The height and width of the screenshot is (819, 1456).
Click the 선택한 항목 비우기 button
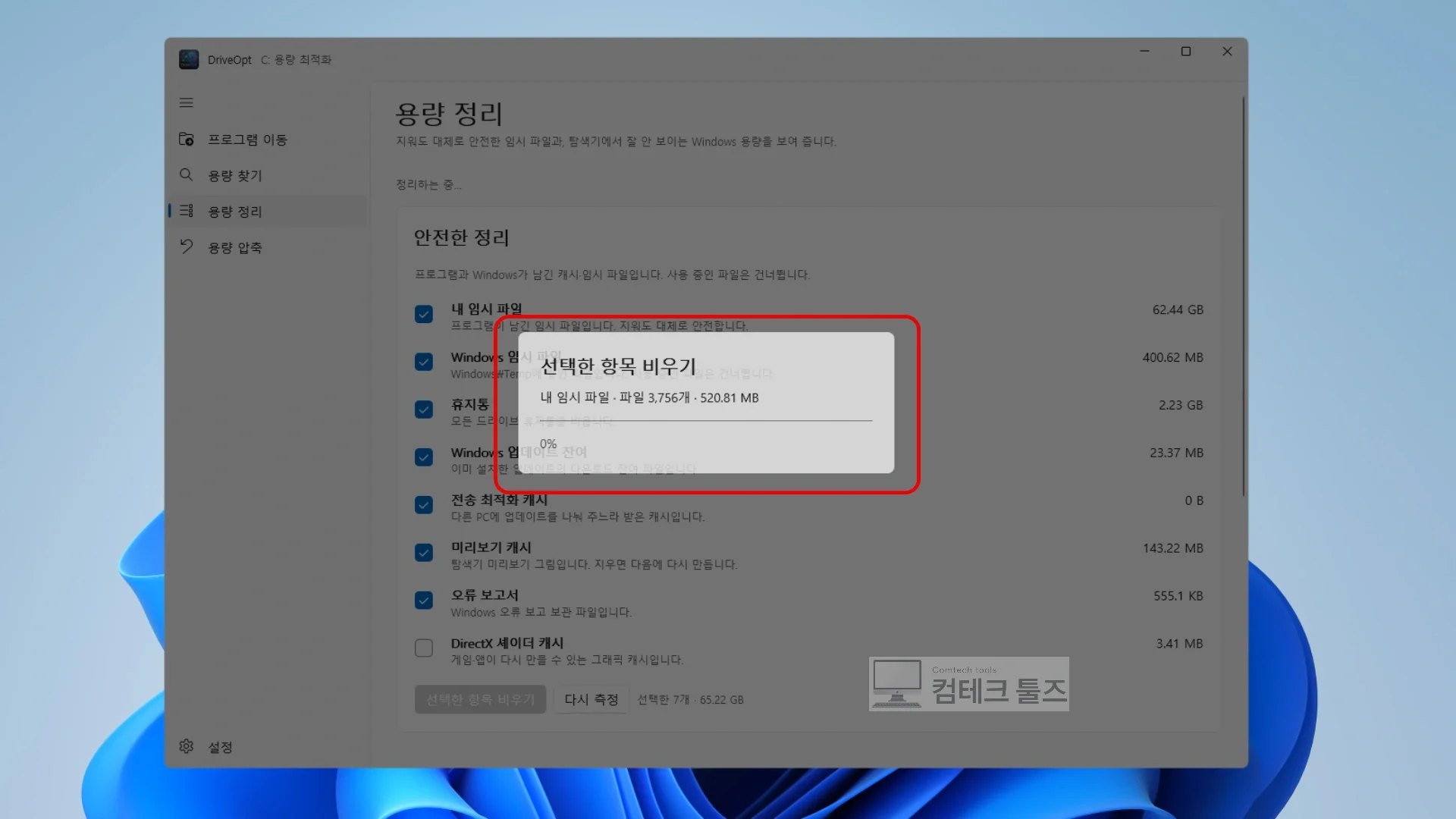480,699
